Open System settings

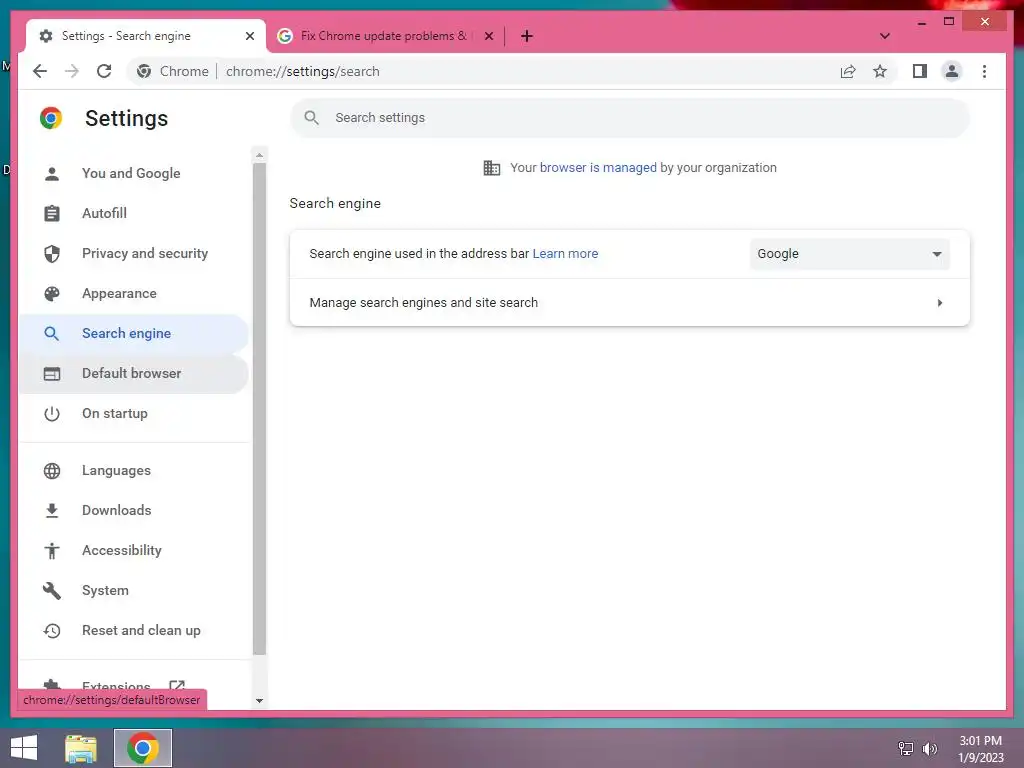click(x=133, y=590)
